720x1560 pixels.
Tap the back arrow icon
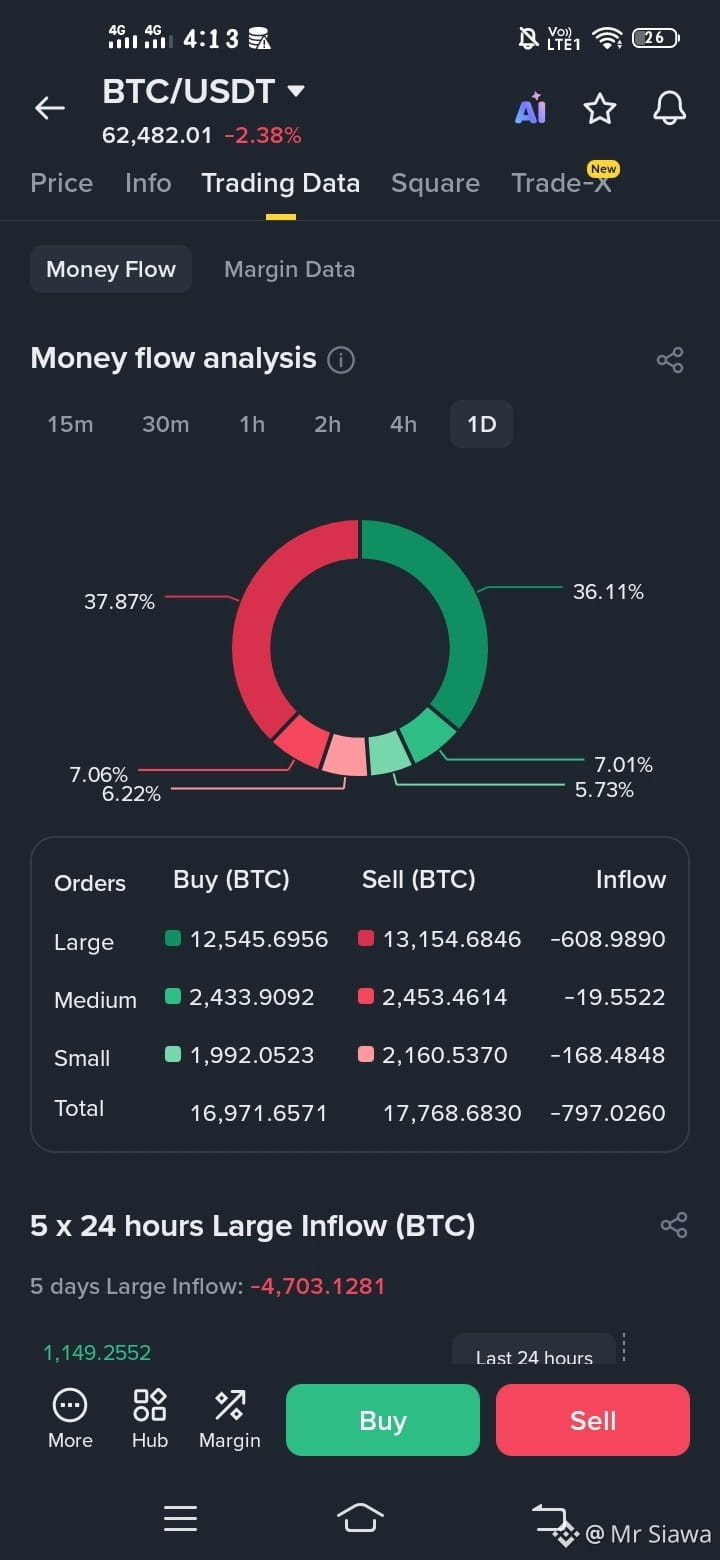pyautogui.click(x=49, y=108)
